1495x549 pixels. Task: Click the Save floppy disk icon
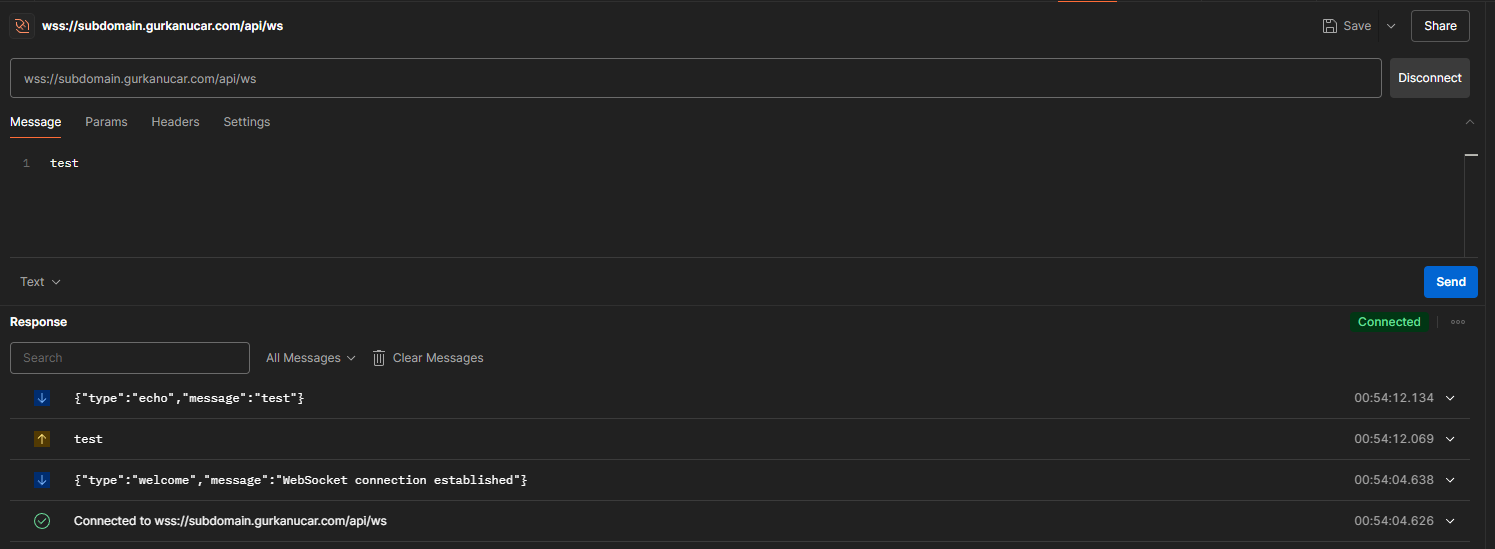(x=1330, y=26)
